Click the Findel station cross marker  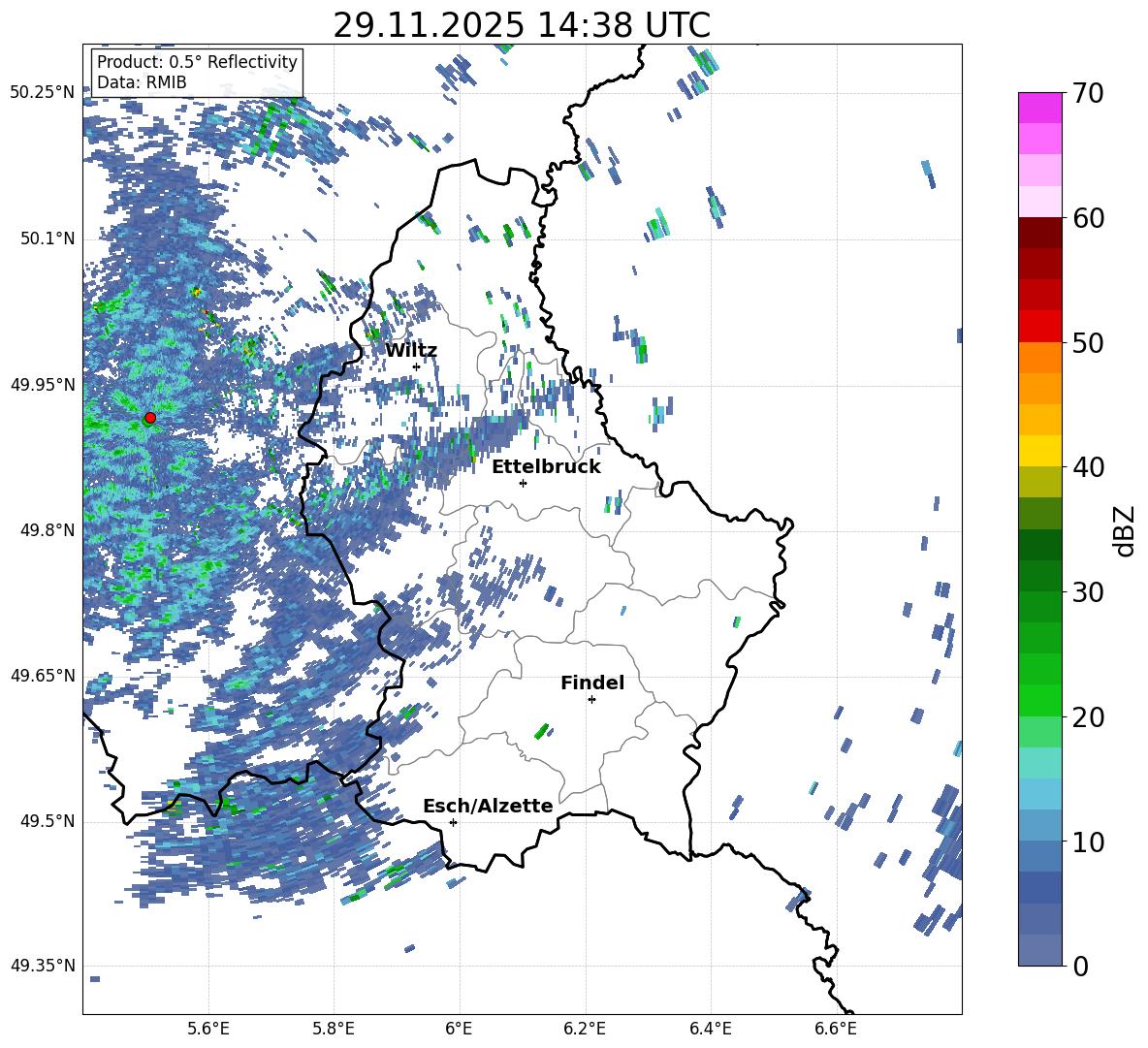591,700
